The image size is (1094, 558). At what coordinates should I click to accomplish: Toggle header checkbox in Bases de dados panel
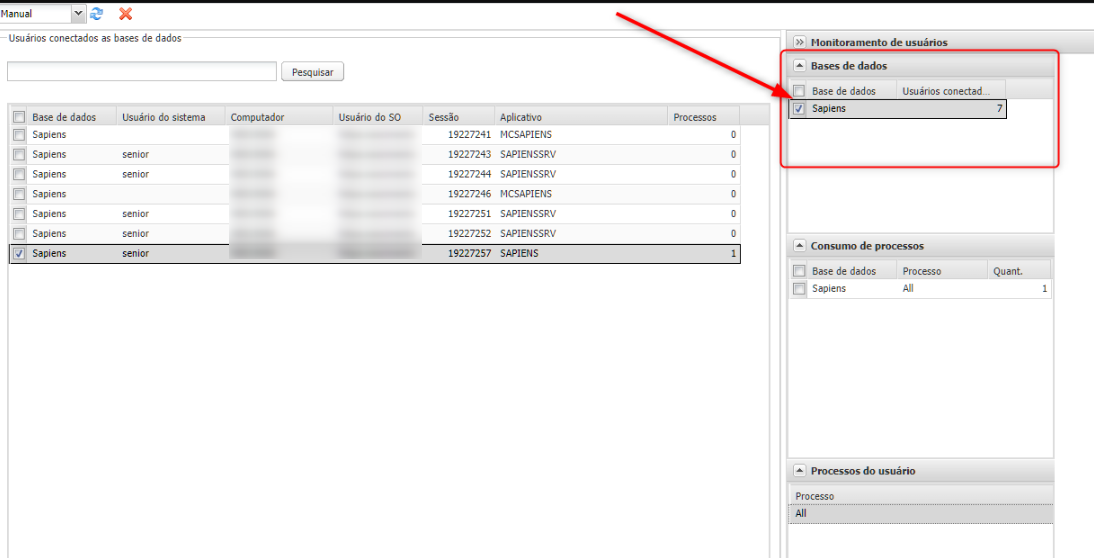pos(799,91)
